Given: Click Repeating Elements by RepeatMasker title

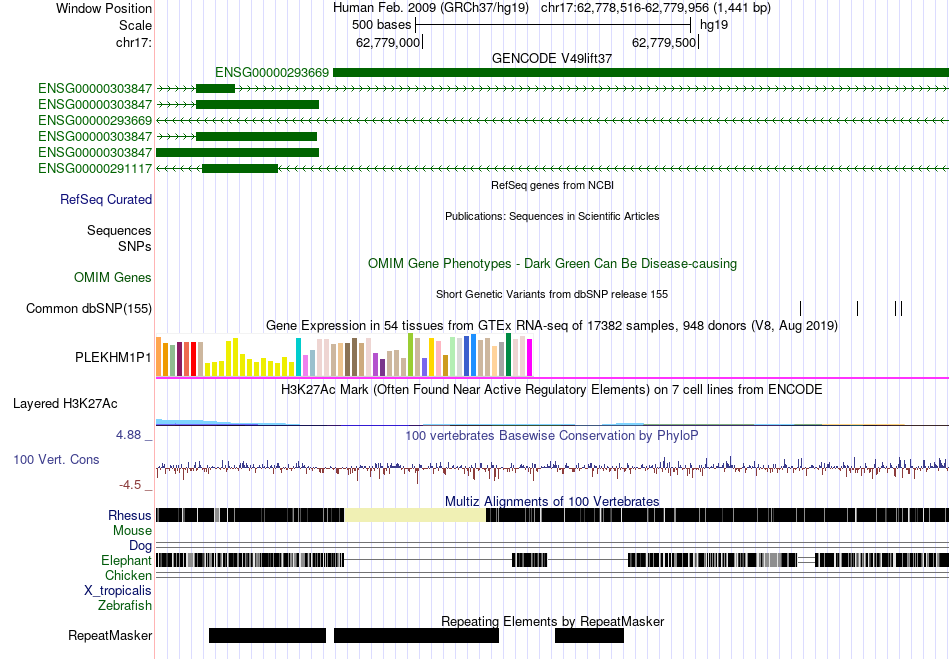Looking at the screenshot, I should pyautogui.click(x=552, y=621).
